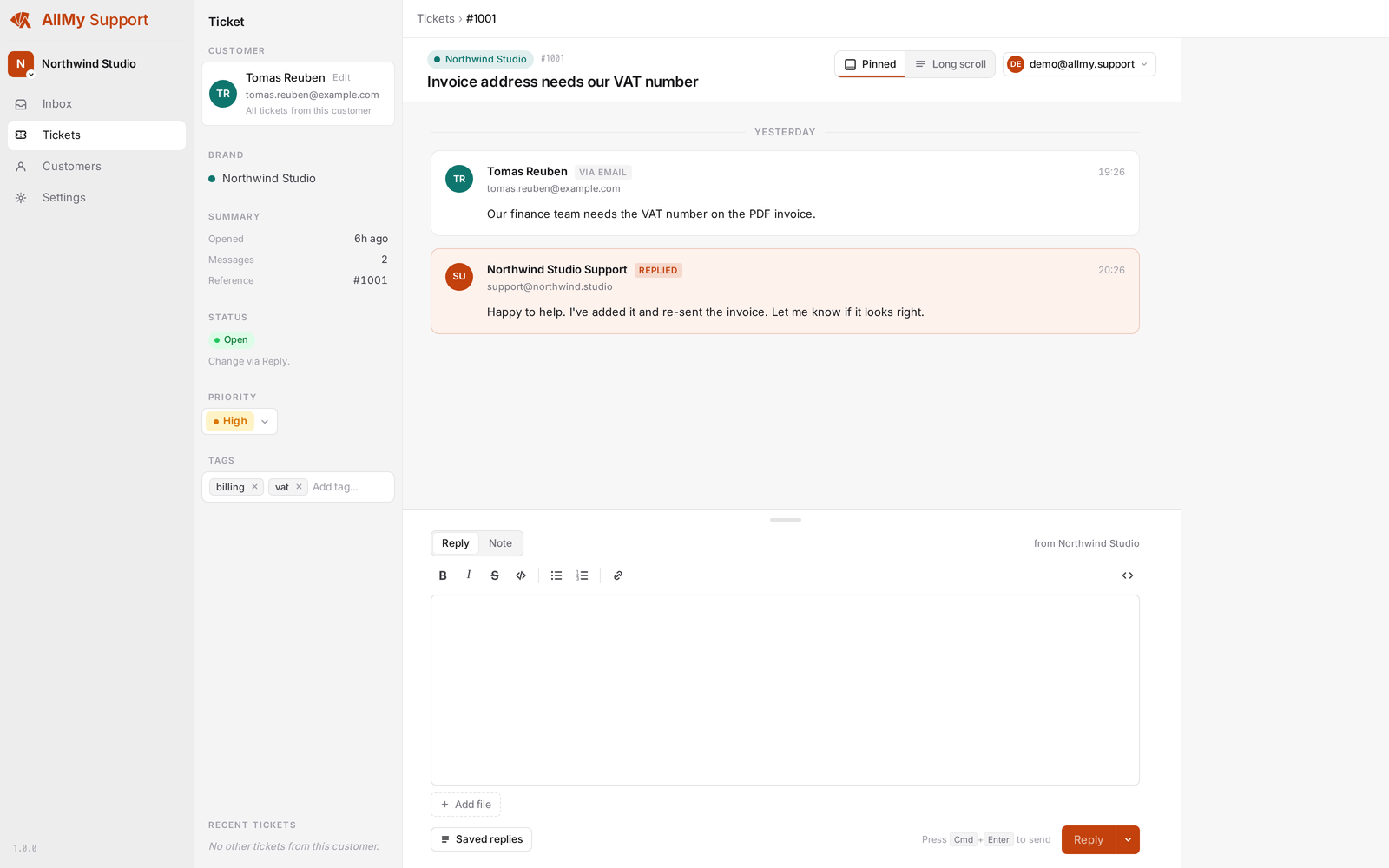Screen dimensions: 1389x868
Task: Open the Tickets section
Action: pyautogui.click(x=96, y=135)
